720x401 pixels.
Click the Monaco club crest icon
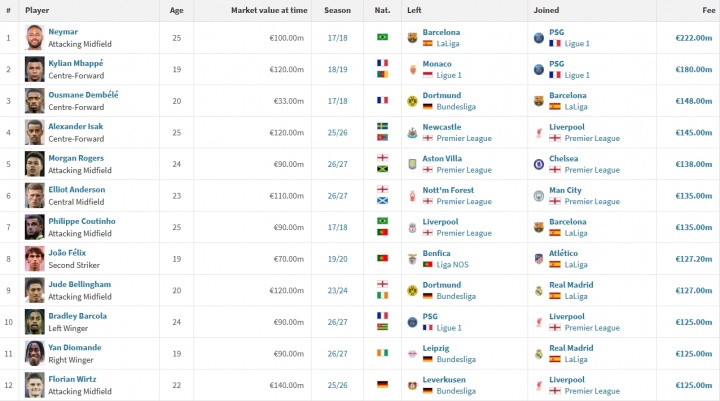(412, 69)
